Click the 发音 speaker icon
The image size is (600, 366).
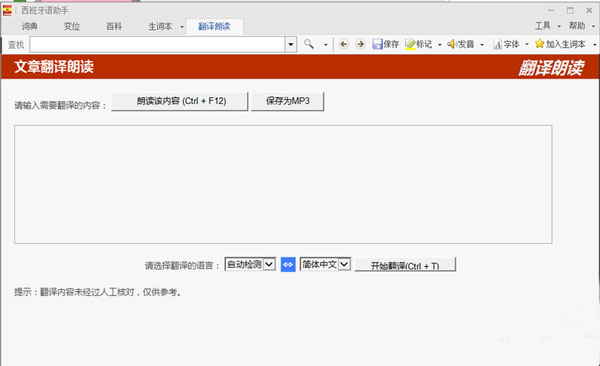click(452, 44)
